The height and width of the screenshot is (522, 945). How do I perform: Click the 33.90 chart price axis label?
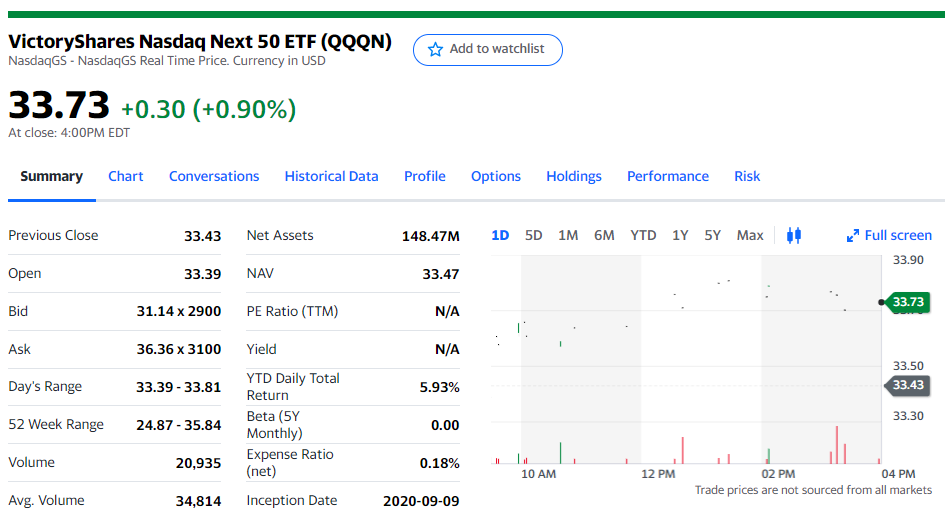click(908, 260)
